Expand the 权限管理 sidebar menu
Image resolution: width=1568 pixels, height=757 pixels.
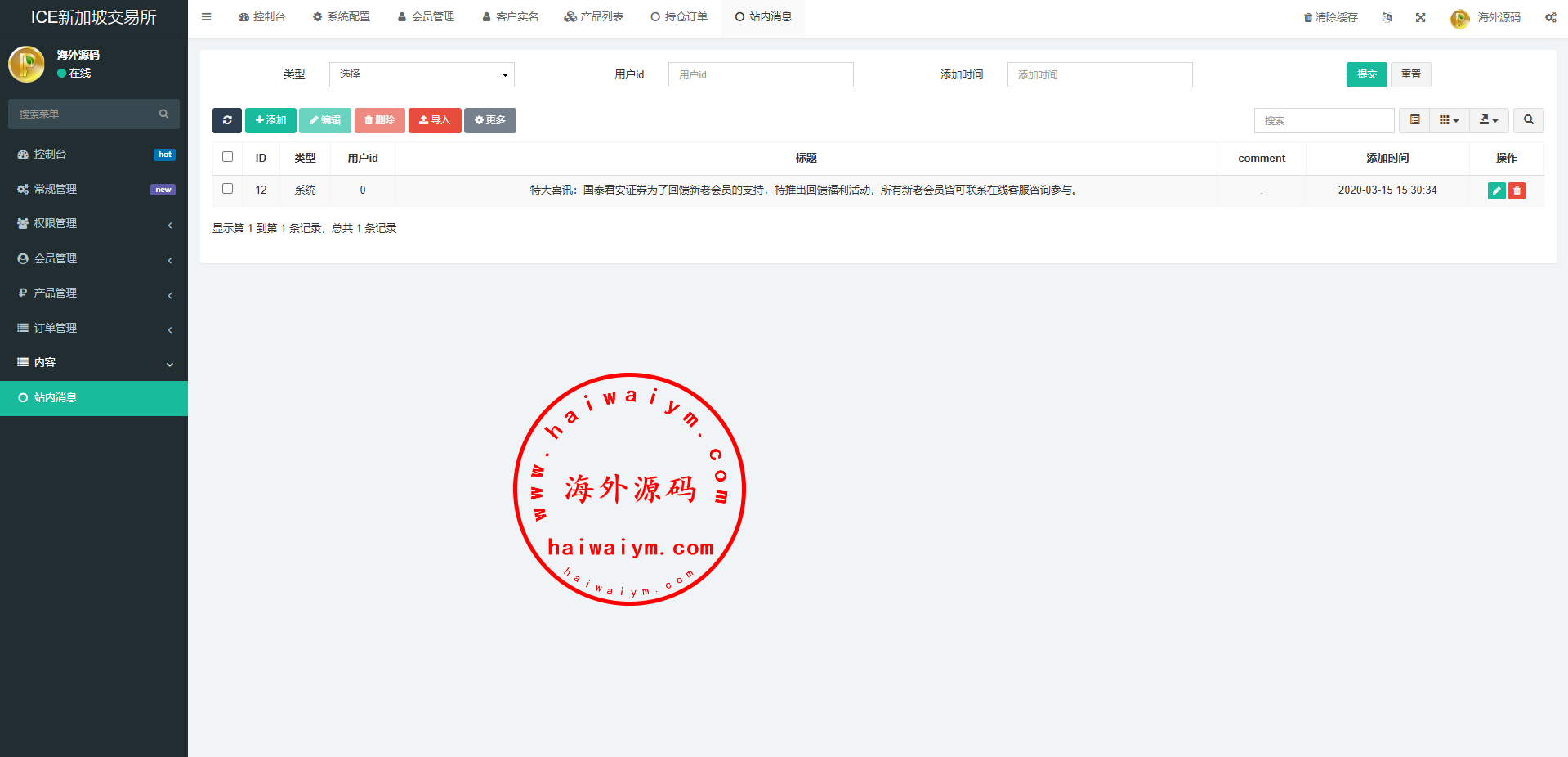click(x=94, y=223)
